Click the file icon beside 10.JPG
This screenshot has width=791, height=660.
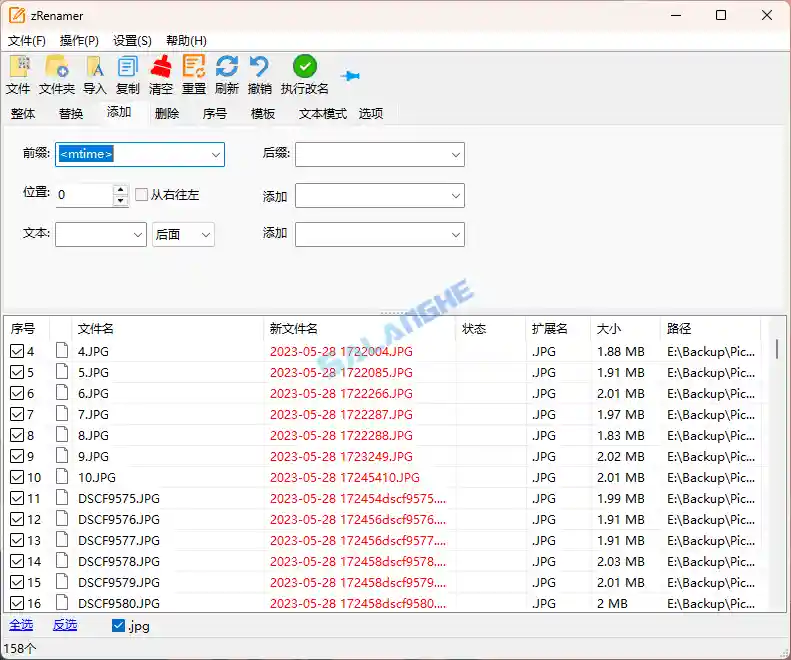62,477
